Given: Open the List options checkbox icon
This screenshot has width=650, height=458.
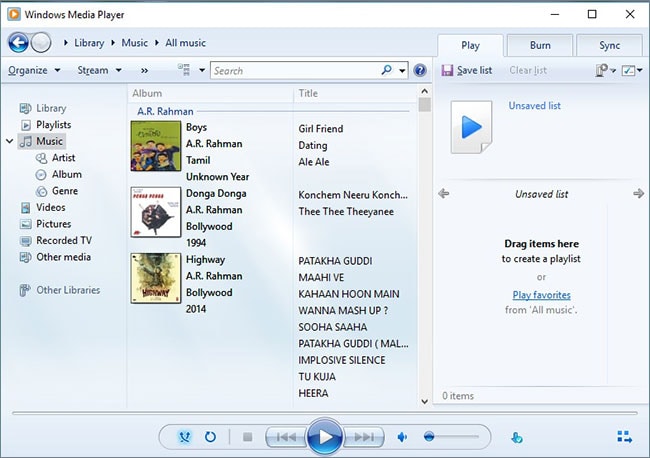Looking at the screenshot, I should click(x=628, y=70).
